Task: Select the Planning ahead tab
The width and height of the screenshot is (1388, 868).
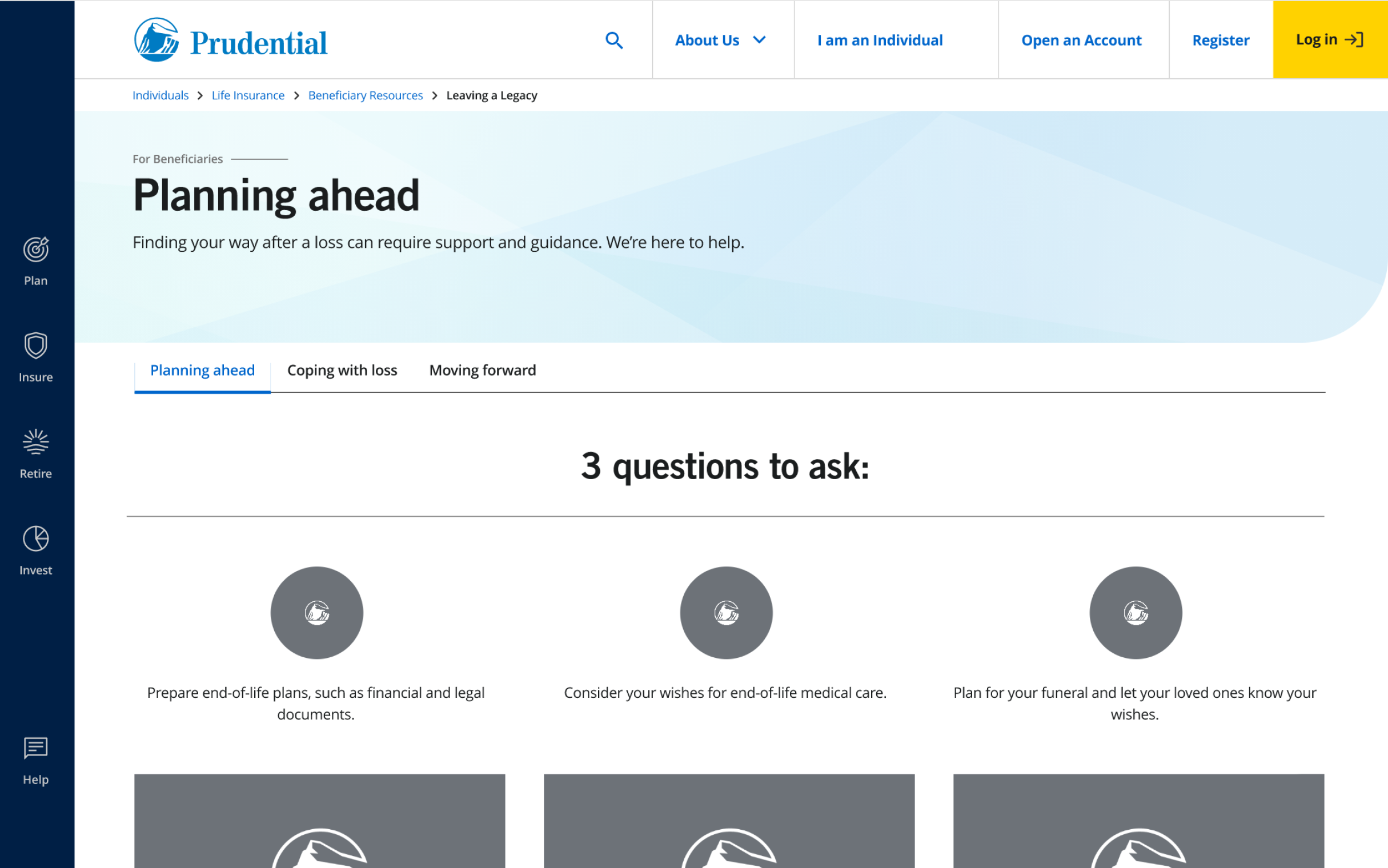Action: pyautogui.click(x=202, y=370)
